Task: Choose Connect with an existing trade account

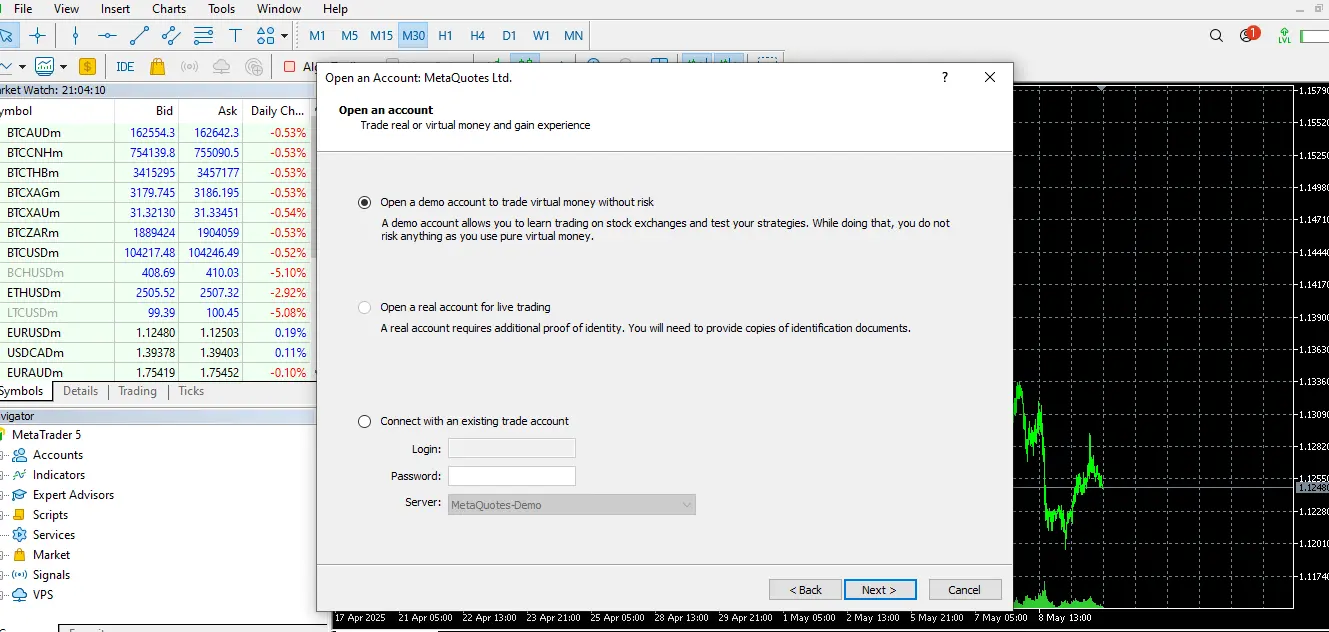Action: click(x=365, y=421)
